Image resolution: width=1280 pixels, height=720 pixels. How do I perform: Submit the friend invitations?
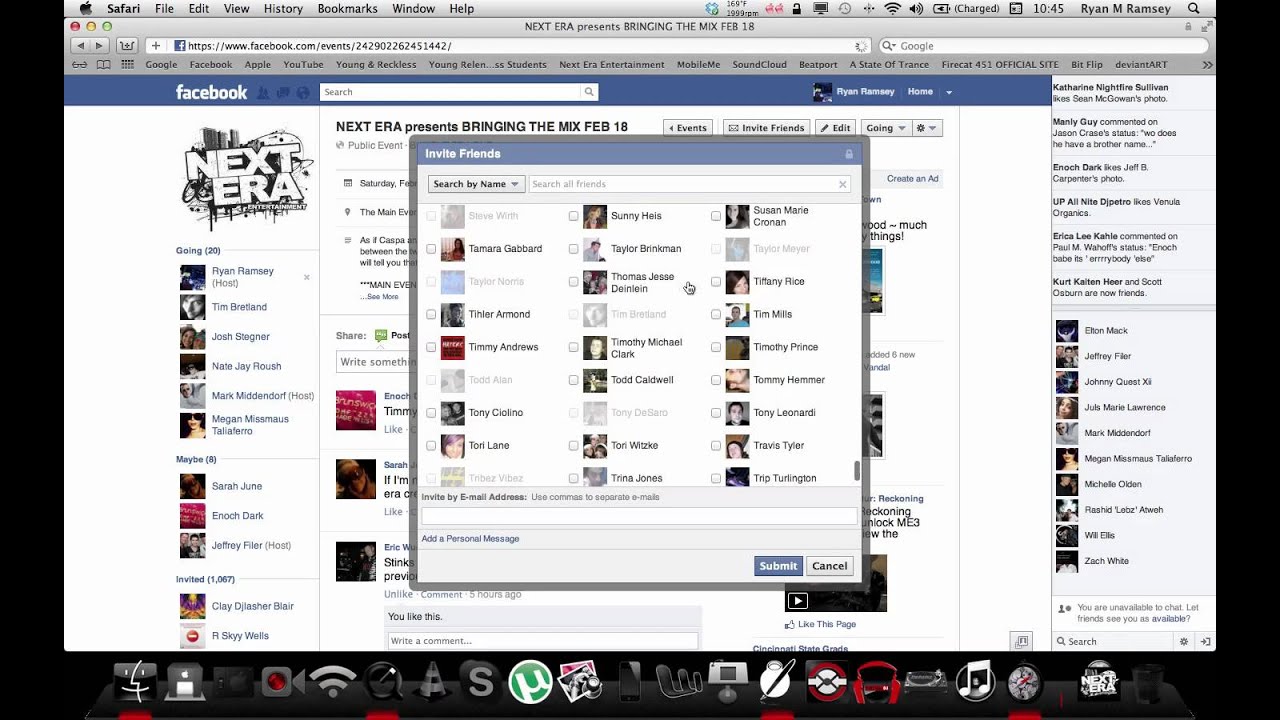(778, 566)
